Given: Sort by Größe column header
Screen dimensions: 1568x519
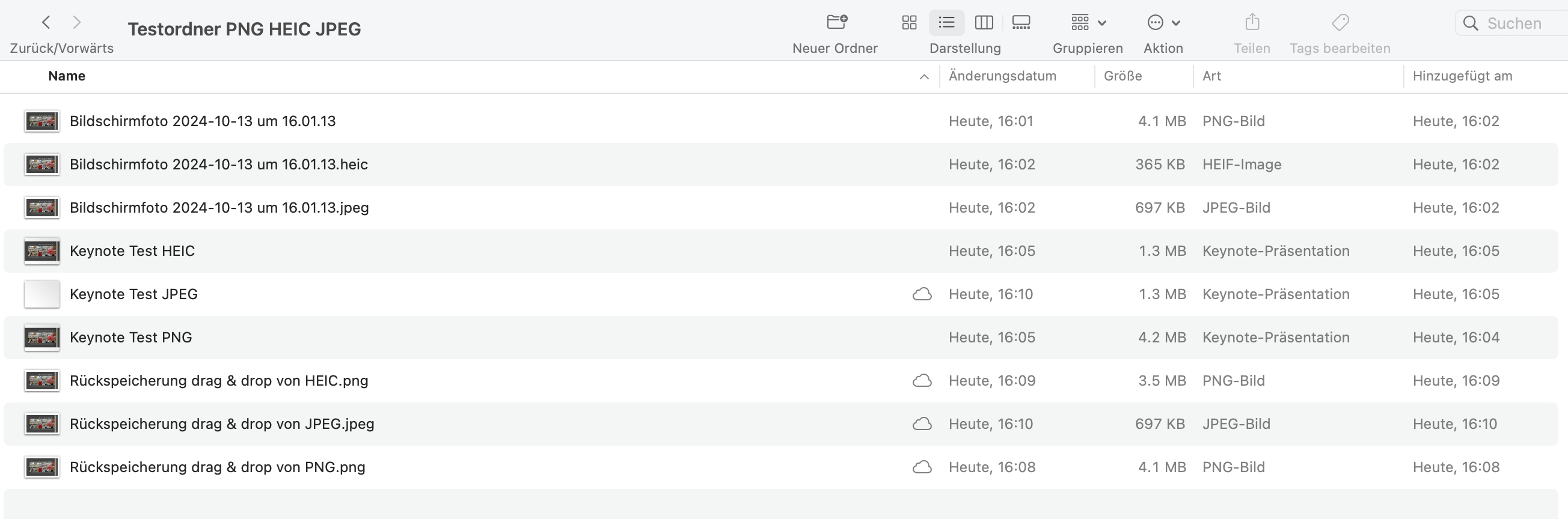Looking at the screenshot, I should (x=1122, y=76).
